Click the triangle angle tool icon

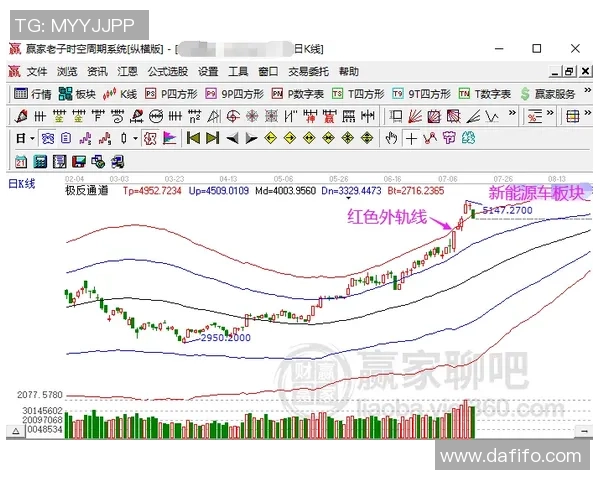click(214, 116)
